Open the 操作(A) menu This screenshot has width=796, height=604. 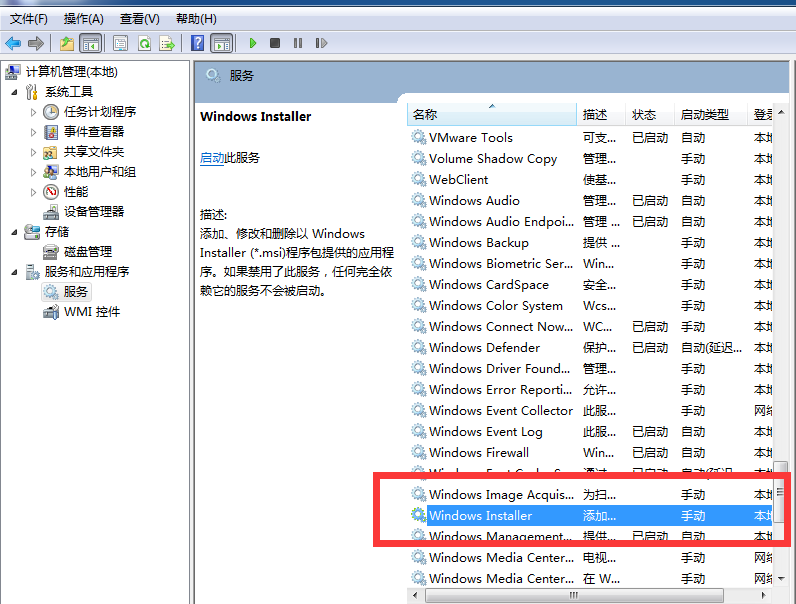(84, 19)
